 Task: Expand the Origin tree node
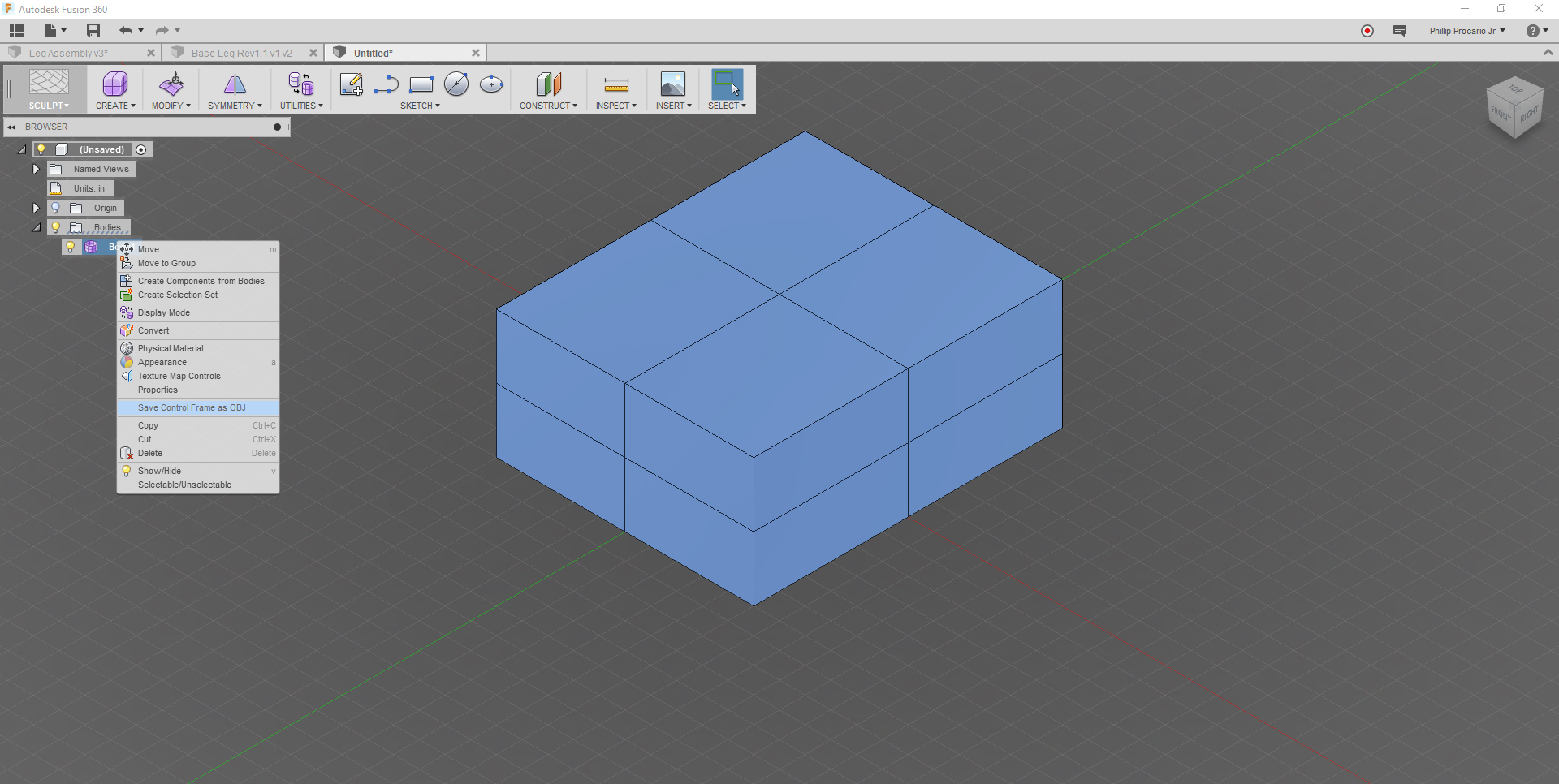[36, 208]
